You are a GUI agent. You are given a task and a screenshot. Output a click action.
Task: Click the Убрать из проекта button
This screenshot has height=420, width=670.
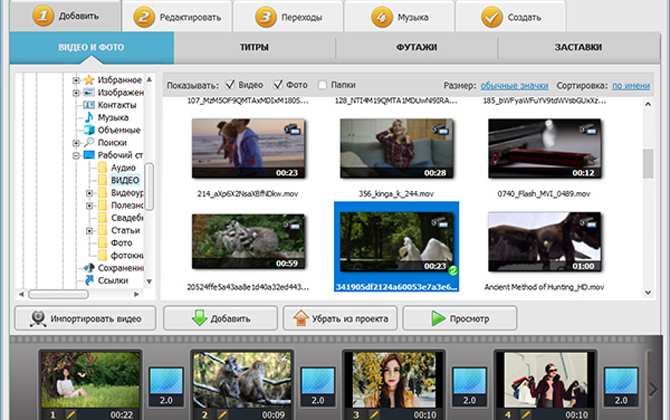pos(340,319)
